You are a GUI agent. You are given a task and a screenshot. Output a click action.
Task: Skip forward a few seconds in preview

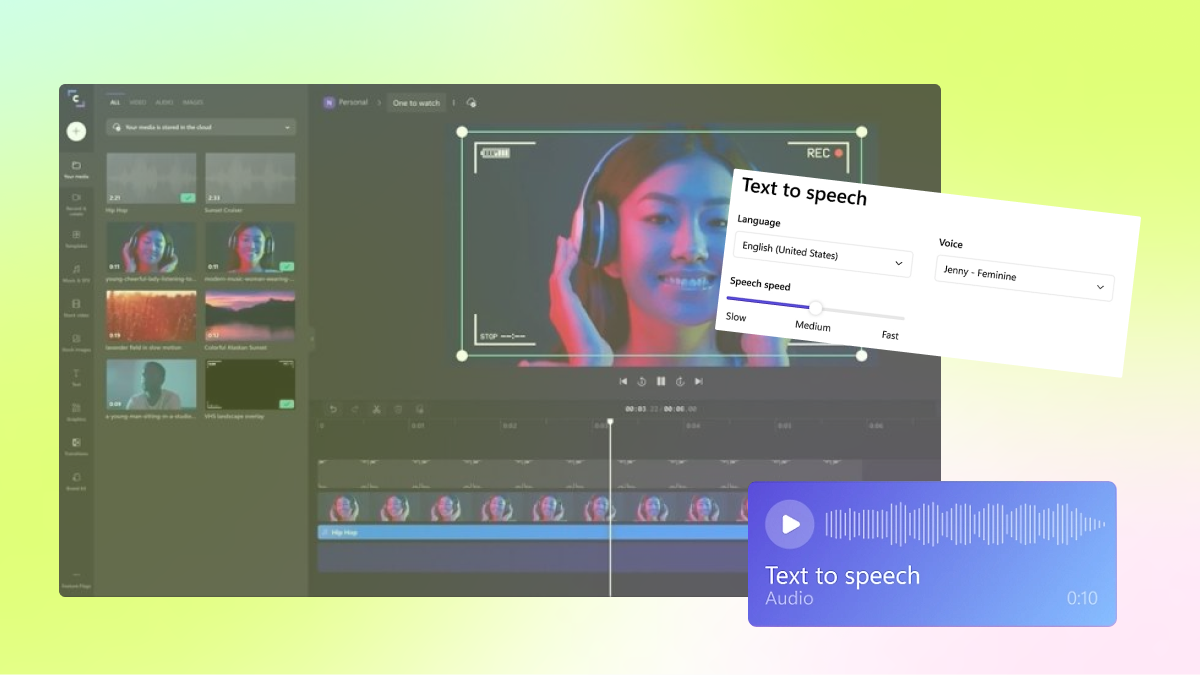click(680, 381)
